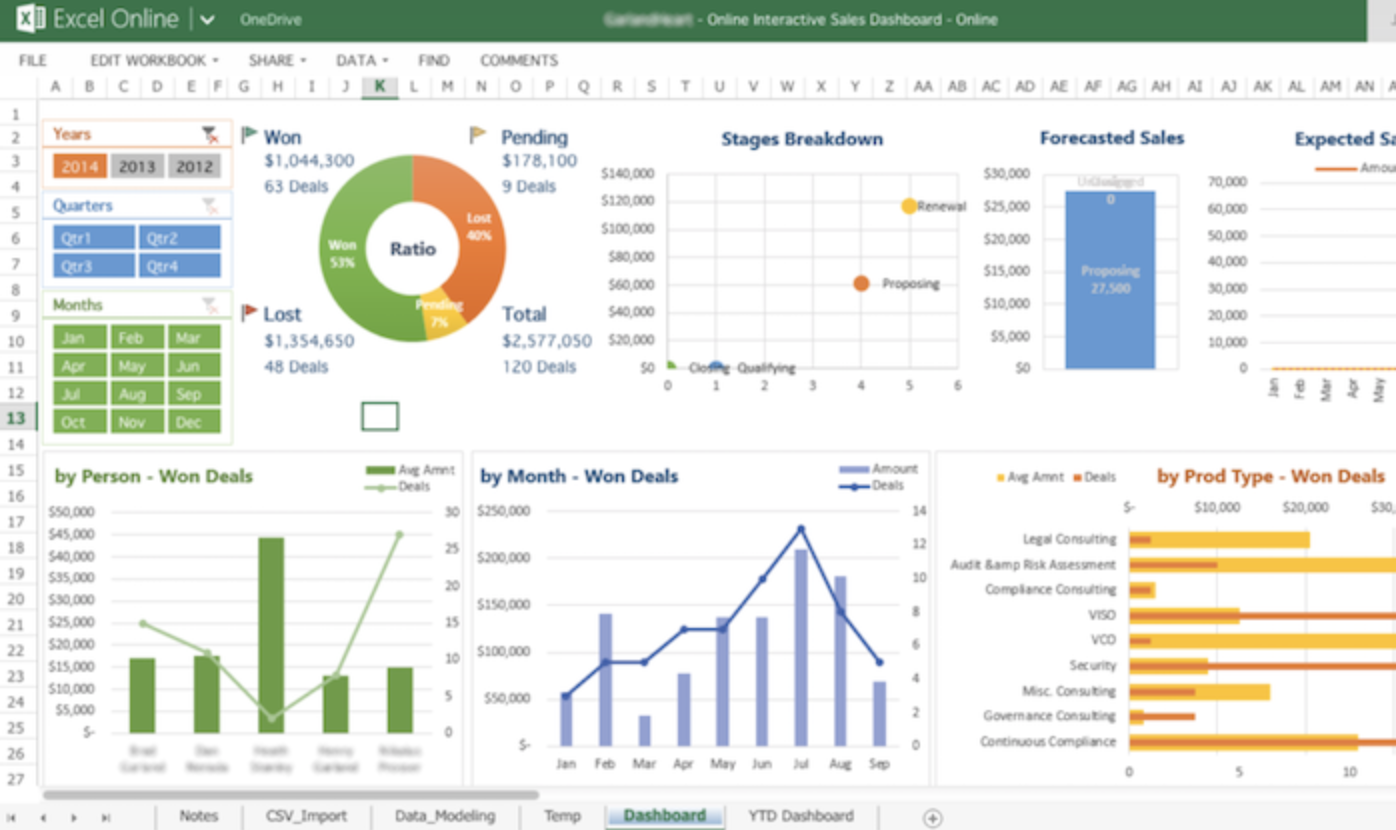Click the Total amount $2,577,050
Viewport: 1396px width, 830px height.
coord(547,341)
